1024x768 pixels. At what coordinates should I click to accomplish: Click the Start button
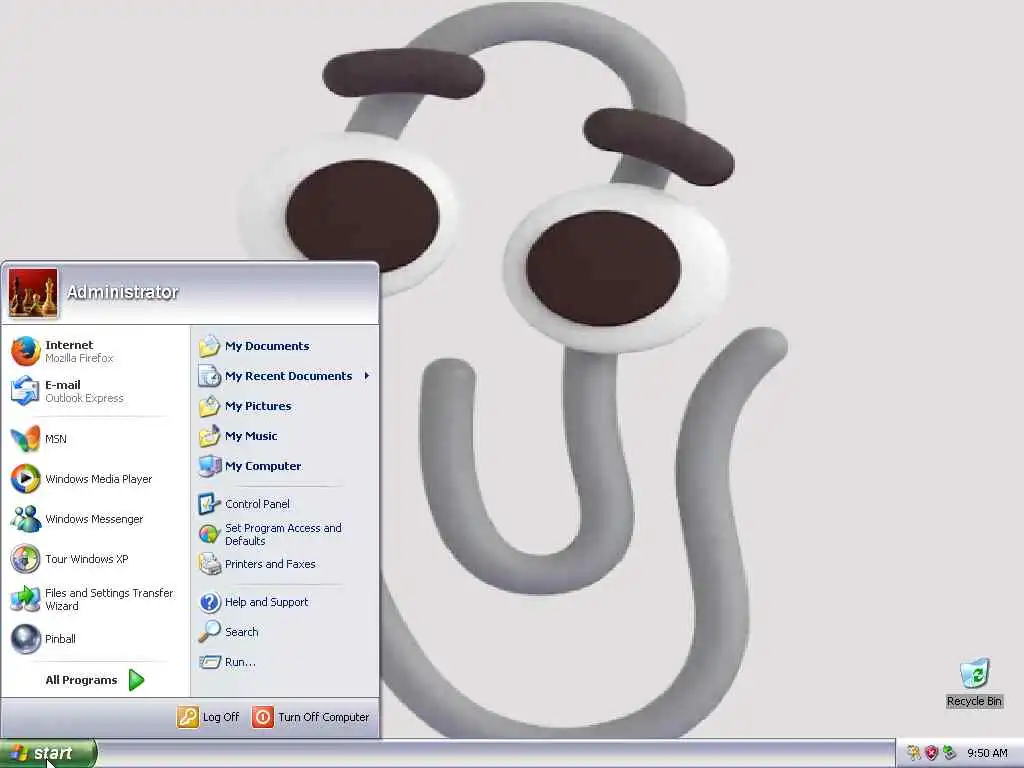click(48, 754)
